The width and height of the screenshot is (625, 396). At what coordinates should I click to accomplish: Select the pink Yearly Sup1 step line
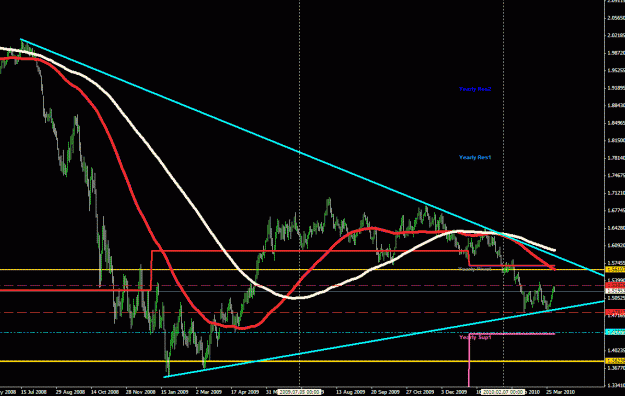pos(469,361)
